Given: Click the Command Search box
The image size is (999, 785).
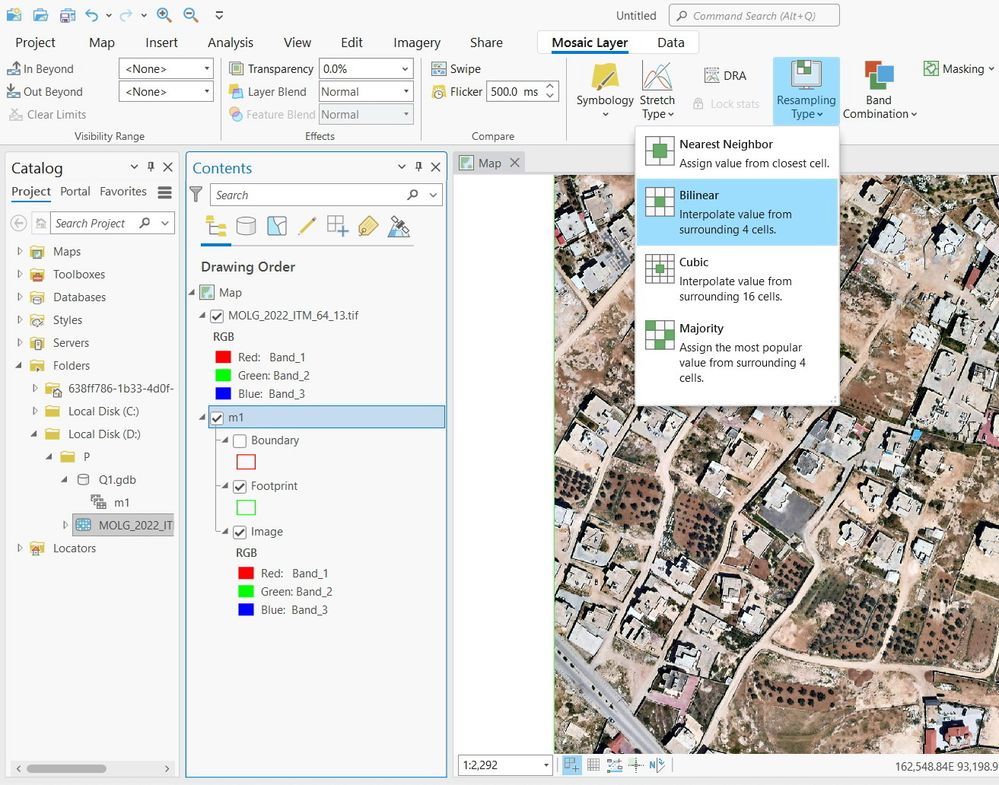Looking at the screenshot, I should tap(754, 16).
